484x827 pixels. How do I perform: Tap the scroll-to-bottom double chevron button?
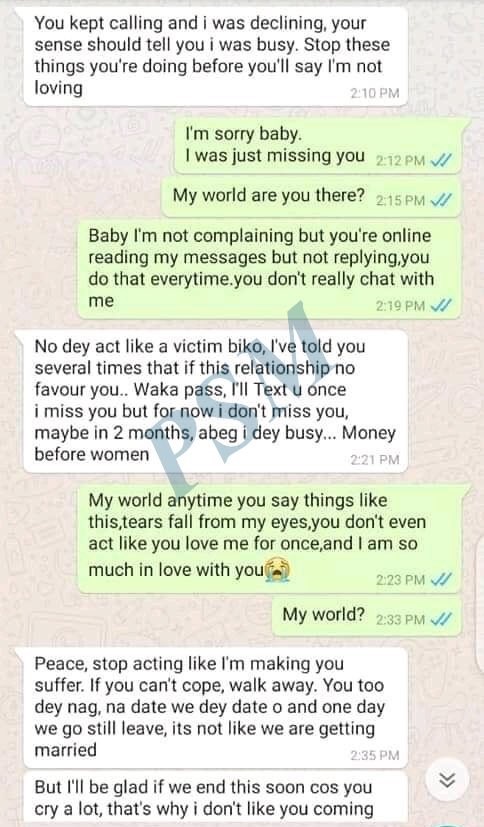pyautogui.click(x=447, y=780)
